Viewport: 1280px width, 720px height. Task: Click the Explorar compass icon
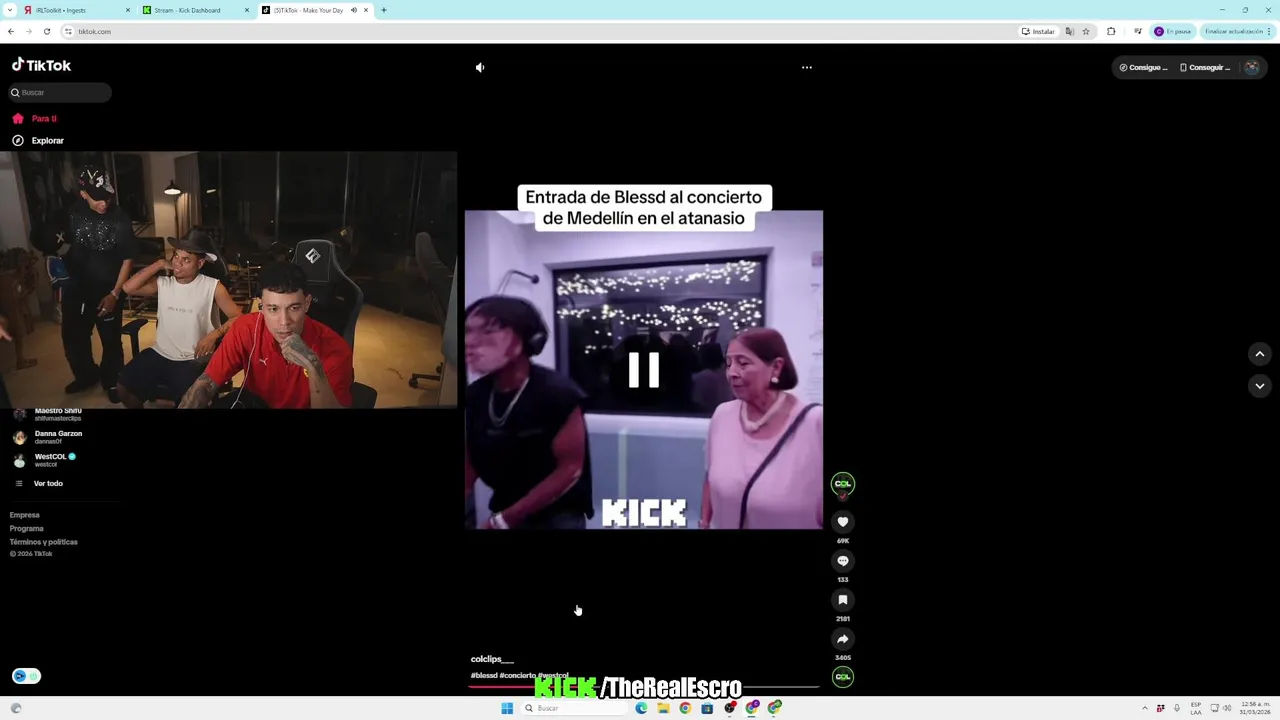click(18, 141)
